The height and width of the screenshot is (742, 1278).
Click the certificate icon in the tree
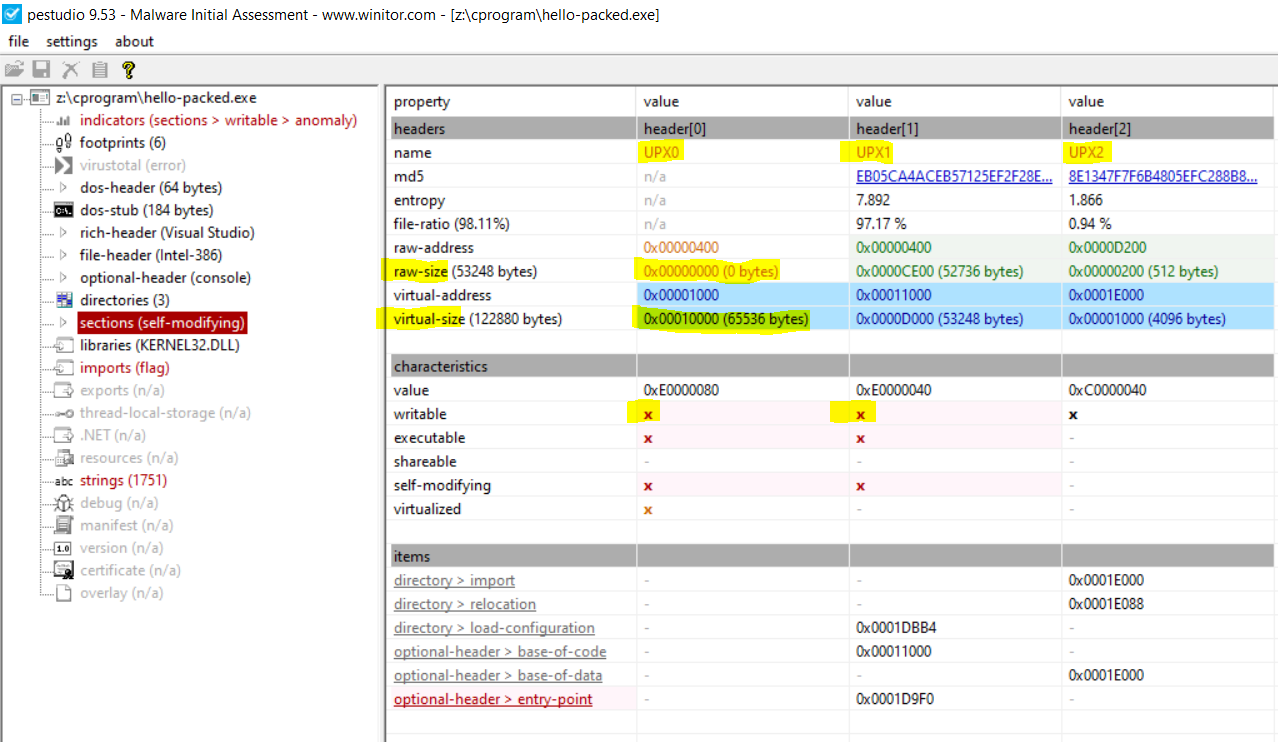pos(63,570)
